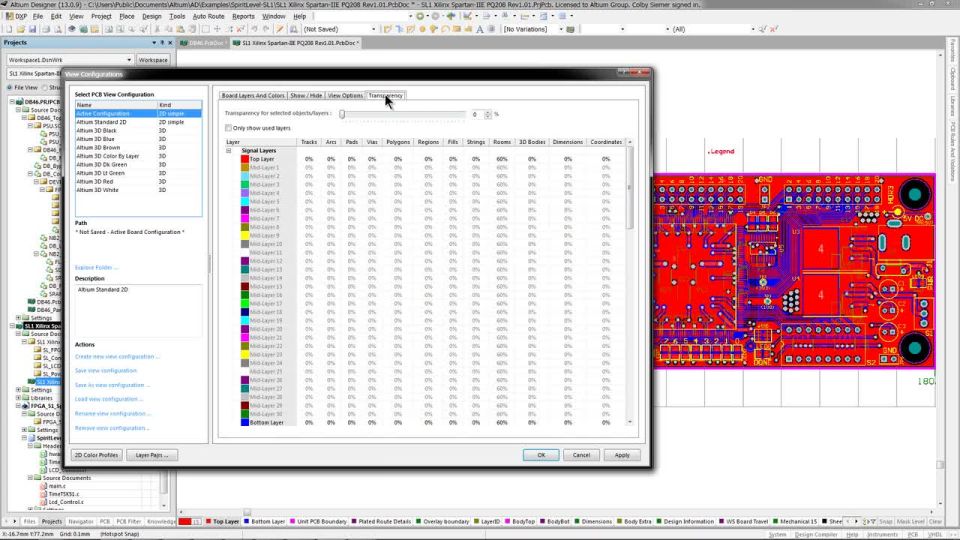Screen dimensions: 960x540
Task: Click 'Save as view configuration' link
Action: (x=111, y=385)
